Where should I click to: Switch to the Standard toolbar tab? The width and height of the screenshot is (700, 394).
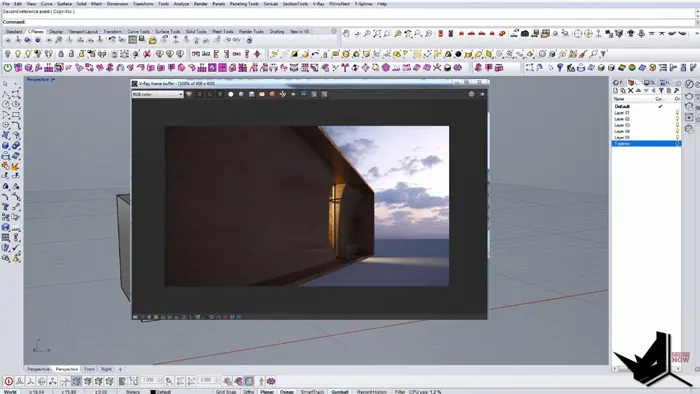tap(14, 32)
